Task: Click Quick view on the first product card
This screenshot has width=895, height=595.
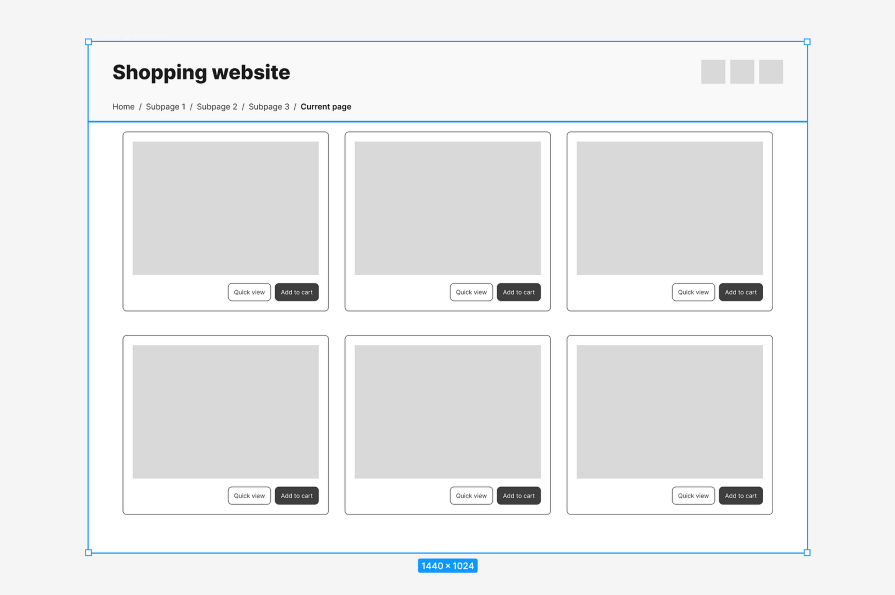Action: [x=248, y=292]
